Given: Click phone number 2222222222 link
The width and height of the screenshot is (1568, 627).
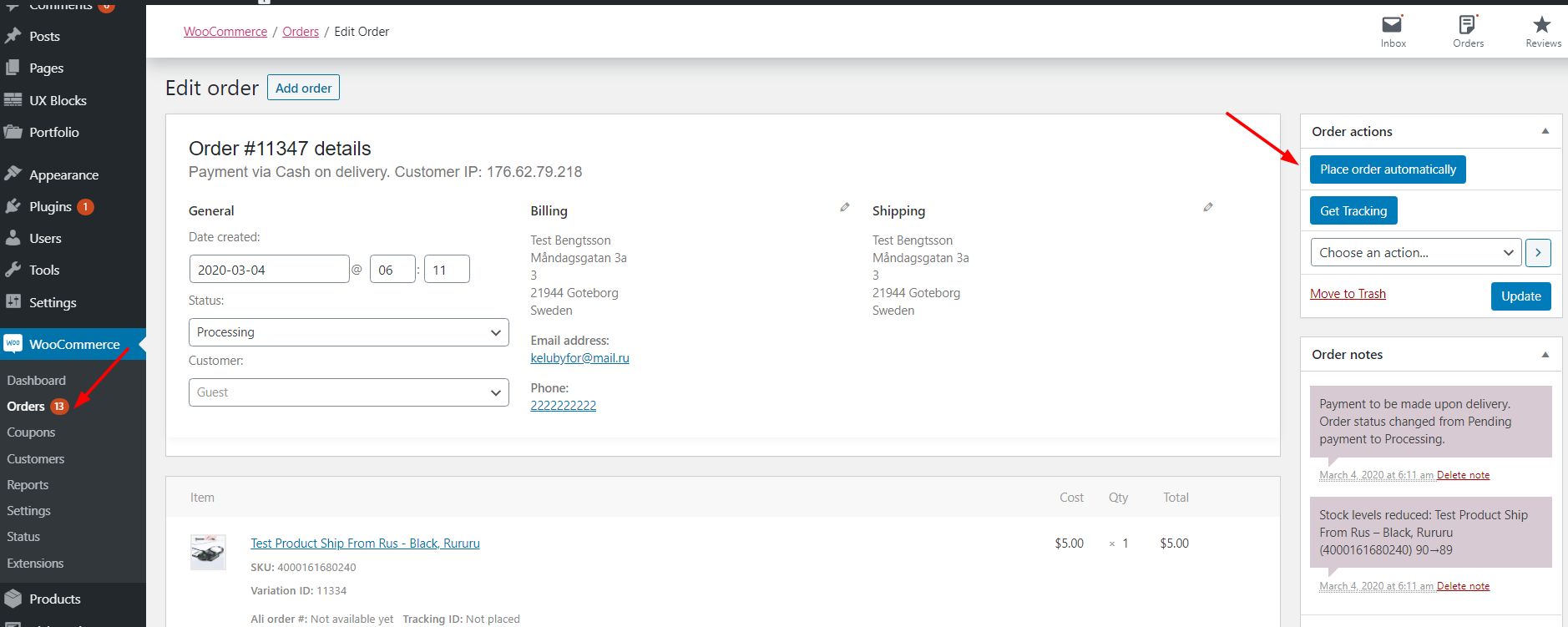Looking at the screenshot, I should (563, 406).
